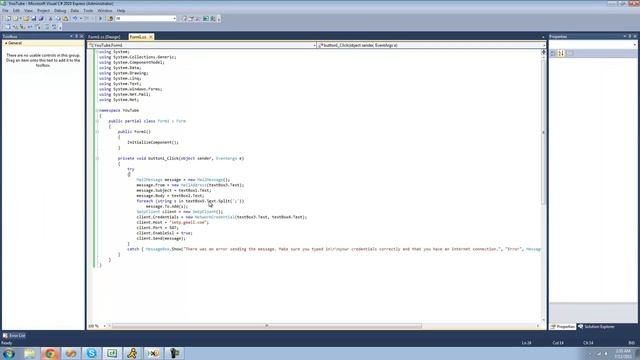This screenshot has width=640, height=360.
Task: Open the Help menu
Action: tap(121, 11)
